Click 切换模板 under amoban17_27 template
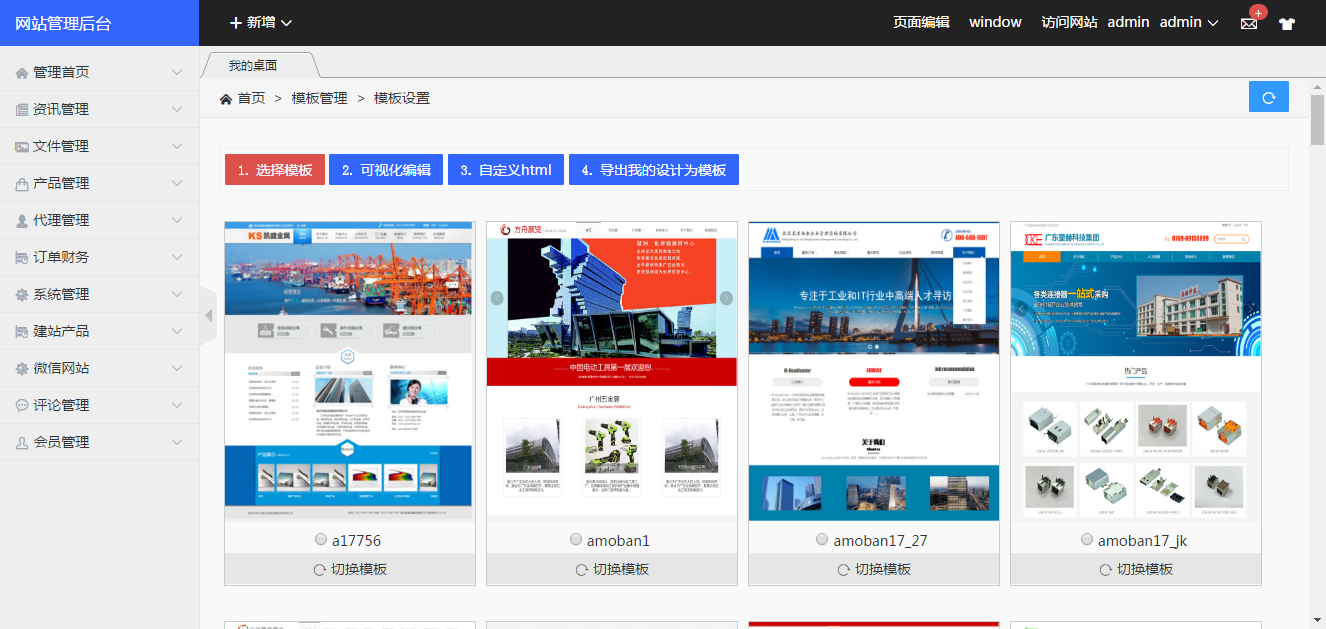The image size is (1326, 629). 873,569
